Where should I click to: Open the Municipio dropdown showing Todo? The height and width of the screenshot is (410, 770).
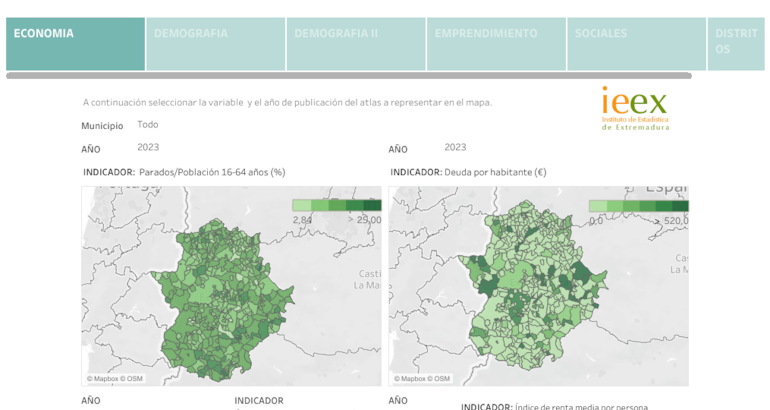[x=148, y=125]
